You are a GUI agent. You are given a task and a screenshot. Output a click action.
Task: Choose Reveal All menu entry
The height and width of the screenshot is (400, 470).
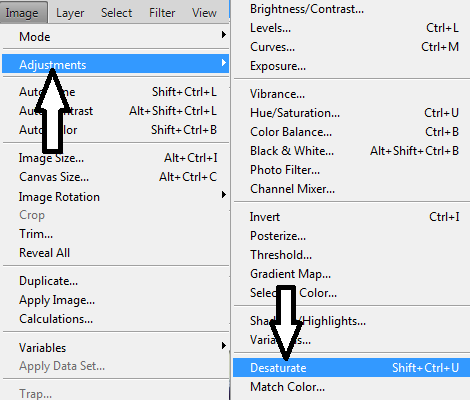(115, 253)
